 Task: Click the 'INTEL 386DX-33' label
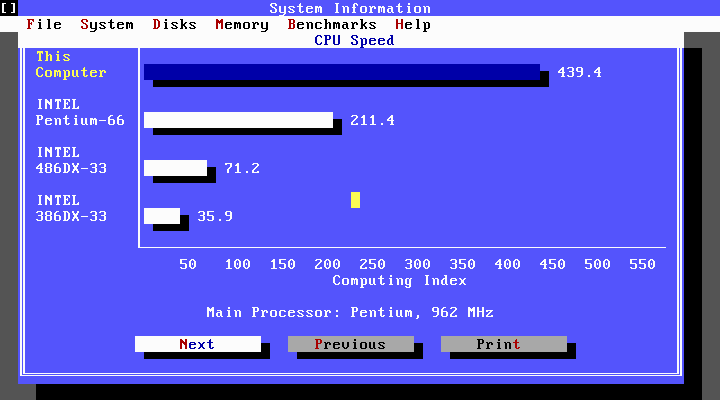point(71,208)
